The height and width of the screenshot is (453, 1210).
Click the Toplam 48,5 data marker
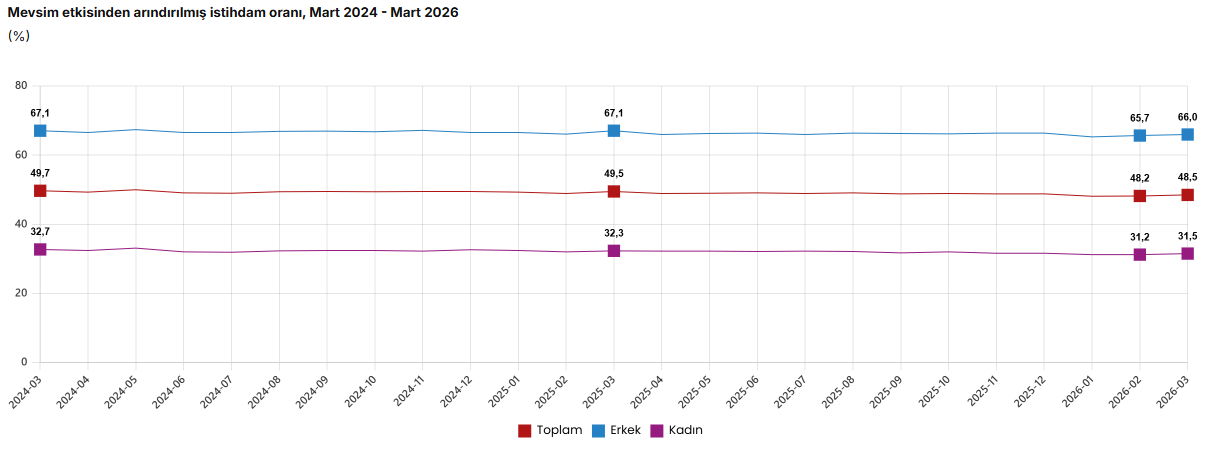click(1187, 195)
